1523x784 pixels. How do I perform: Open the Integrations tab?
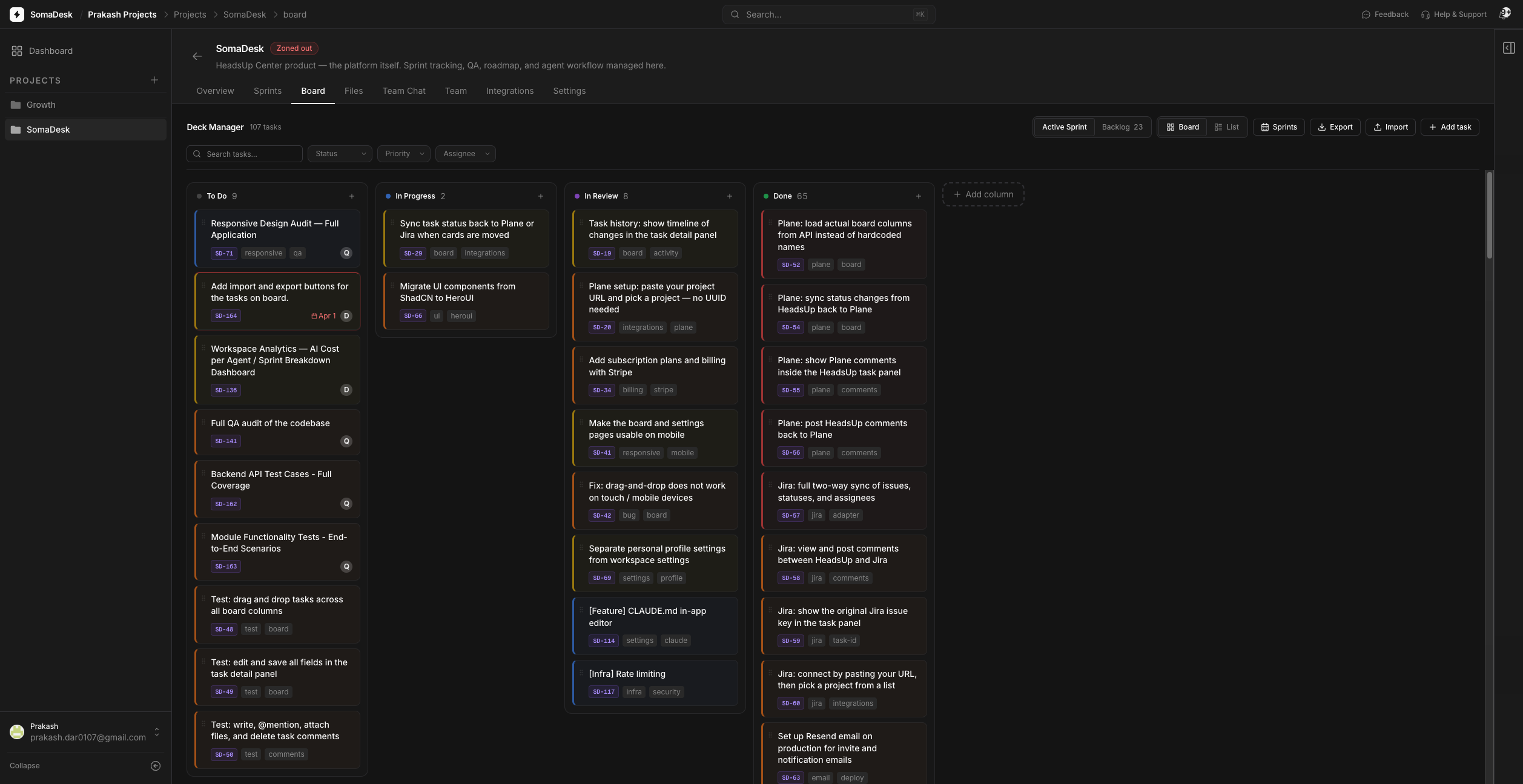pyautogui.click(x=510, y=91)
